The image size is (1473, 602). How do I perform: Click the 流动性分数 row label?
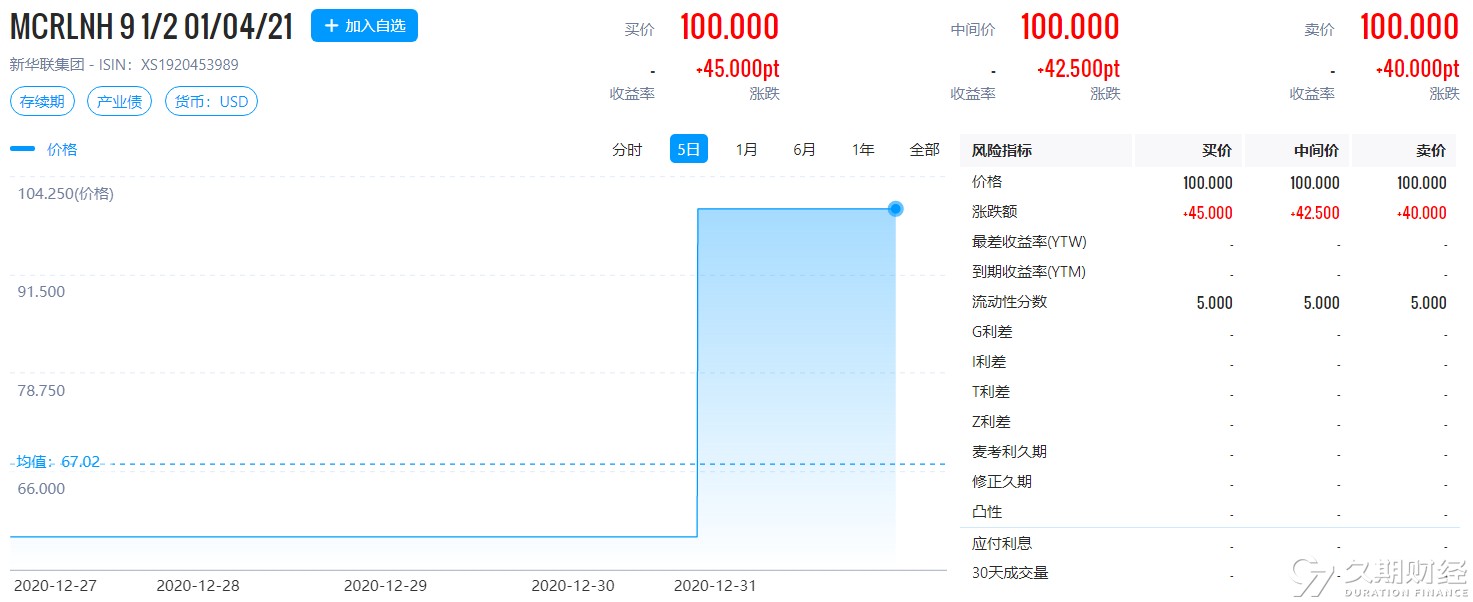click(x=1010, y=302)
